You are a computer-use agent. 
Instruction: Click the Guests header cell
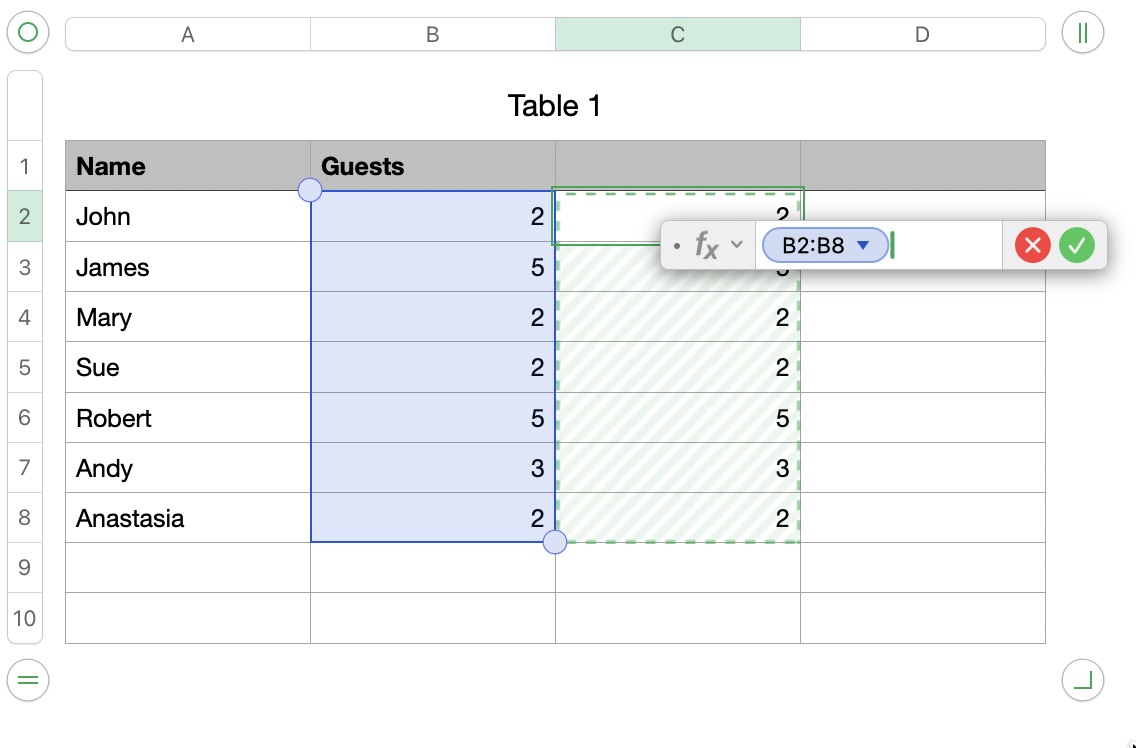pyautogui.click(x=432, y=166)
